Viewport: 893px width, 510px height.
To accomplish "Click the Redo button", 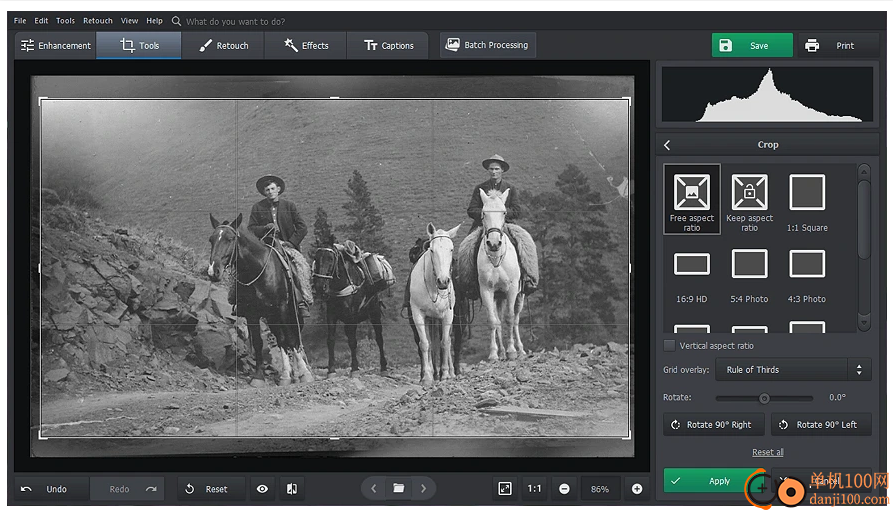I will click(x=126, y=489).
